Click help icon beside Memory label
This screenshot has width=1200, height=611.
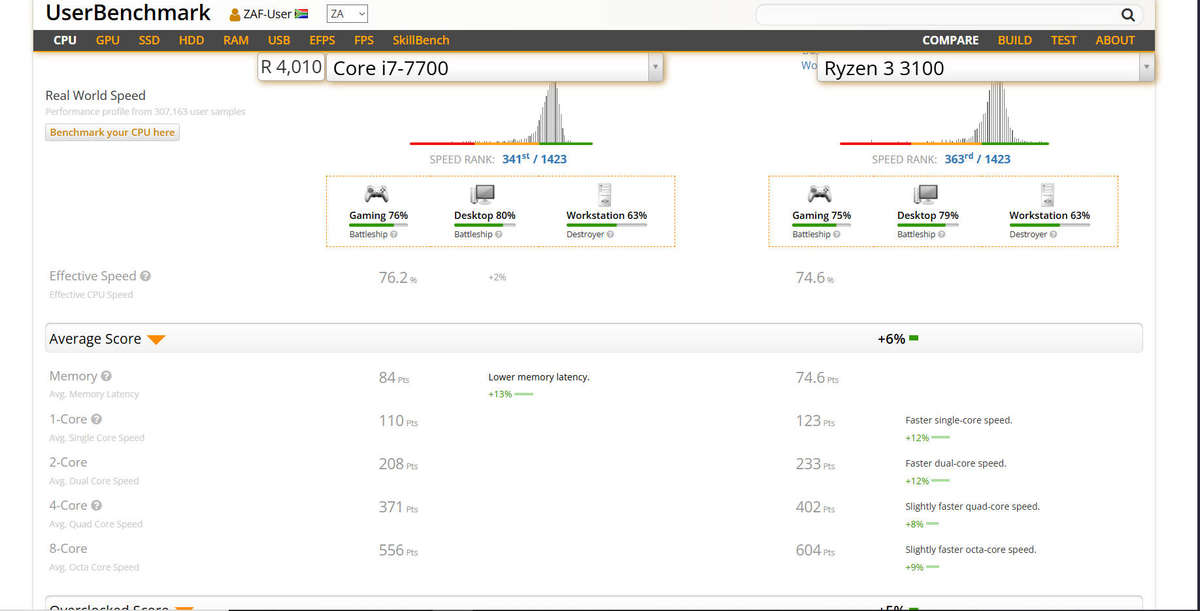click(x=107, y=377)
